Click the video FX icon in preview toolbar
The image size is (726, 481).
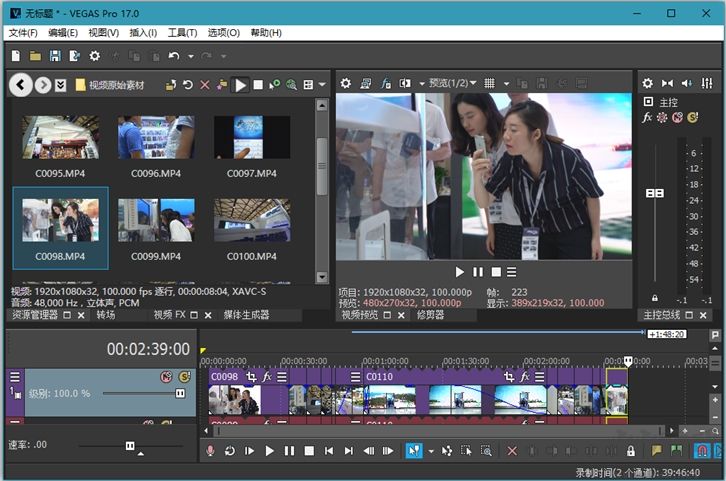tap(387, 84)
